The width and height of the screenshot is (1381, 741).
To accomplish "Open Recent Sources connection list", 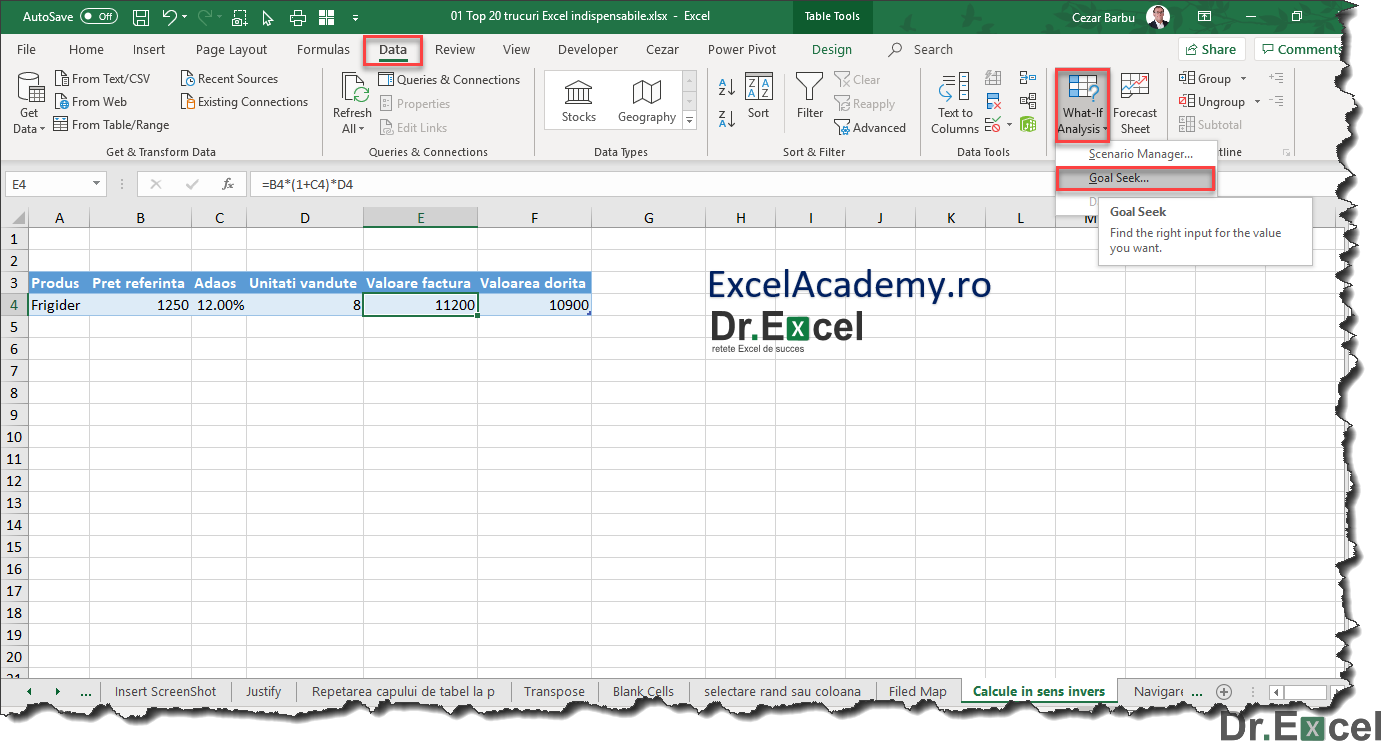I will tap(230, 78).
